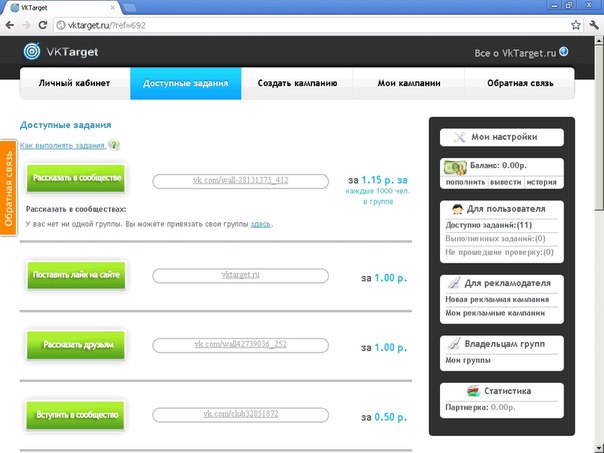The height and width of the screenshot is (453, 604).
Task: Open Мои рекламные кампании link
Action: pos(495,313)
